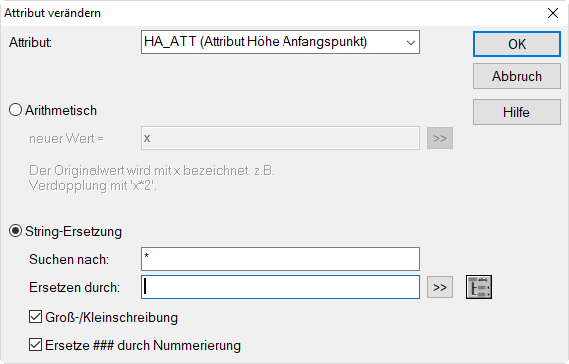569x364 pixels.
Task: Open the attribute list icon beside Ersetzen durch
Action: click(479, 287)
